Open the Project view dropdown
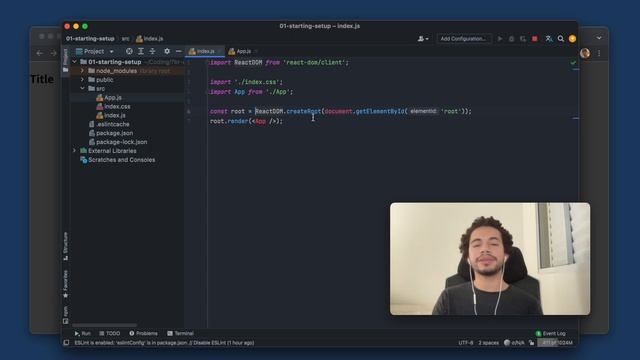640x360 pixels. (95, 51)
